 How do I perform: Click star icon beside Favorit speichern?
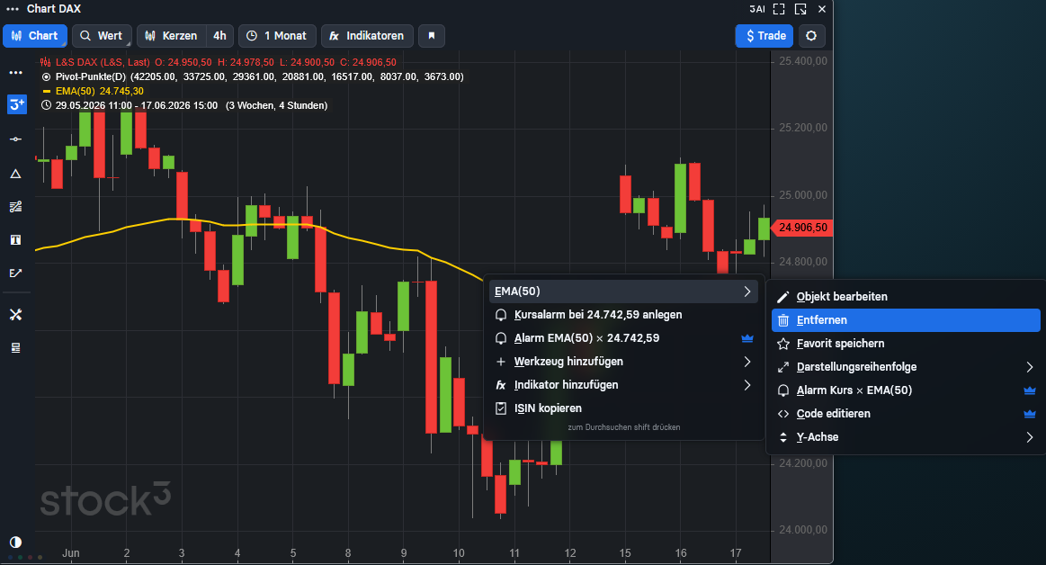pyautogui.click(x=783, y=344)
